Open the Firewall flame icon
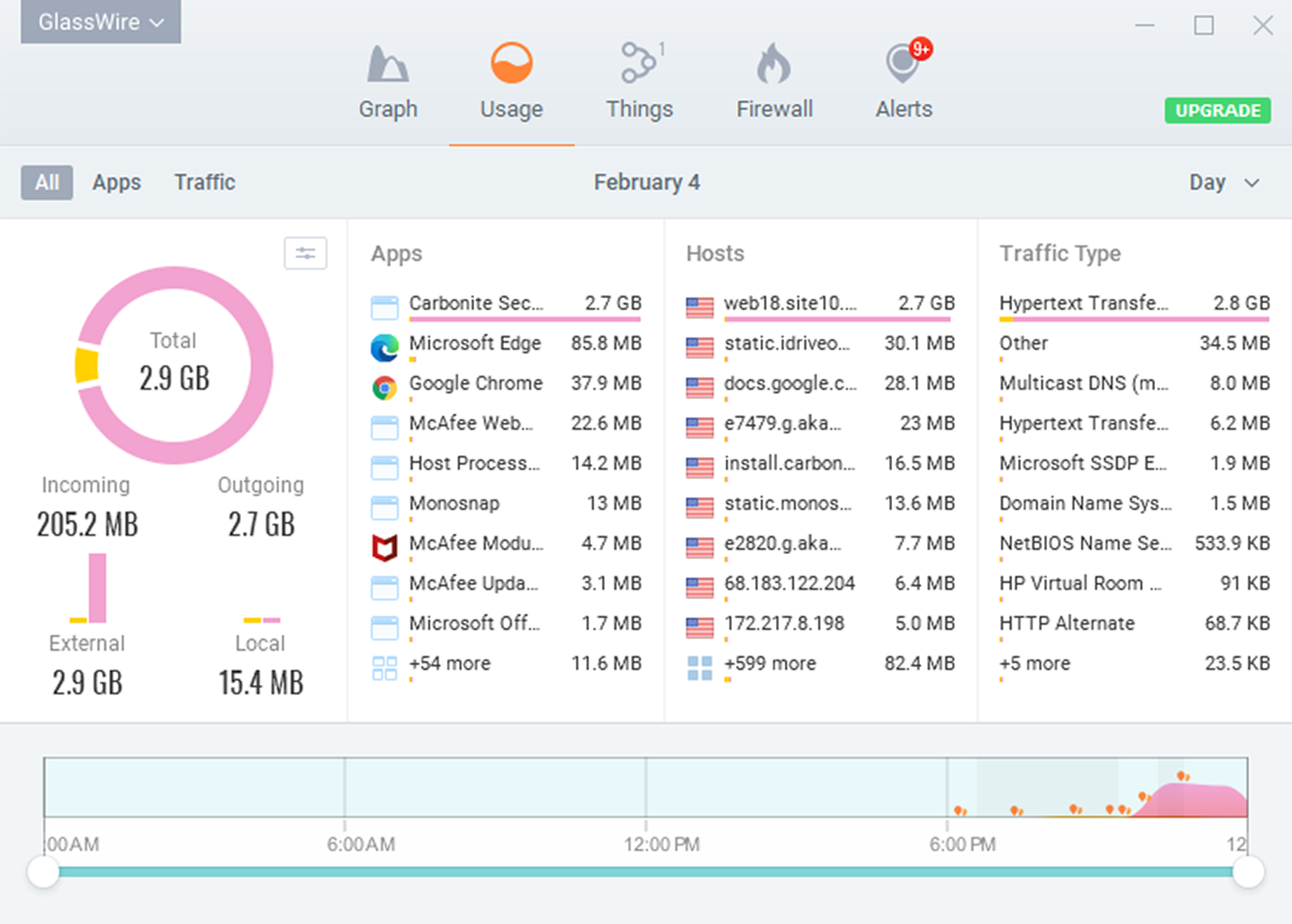Image resolution: width=1292 pixels, height=924 pixels. point(773,63)
